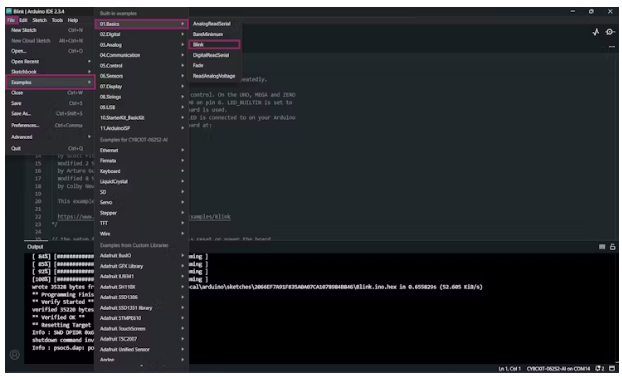This screenshot has height=377, width=622.
Task: Open the Fade example
Action: (x=214, y=65)
